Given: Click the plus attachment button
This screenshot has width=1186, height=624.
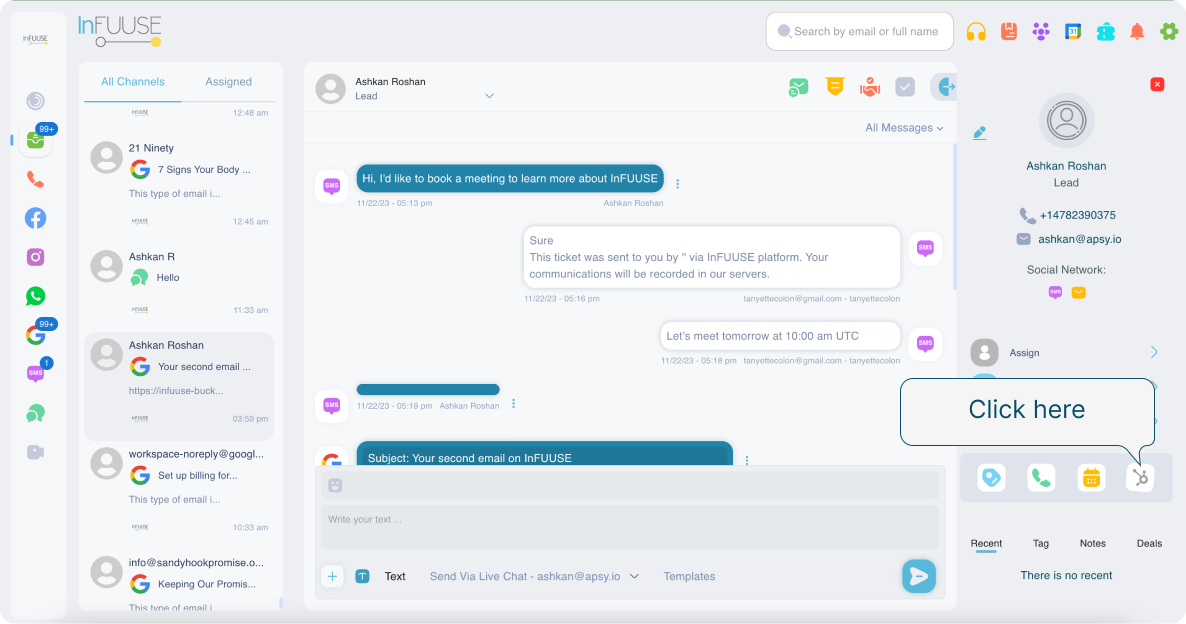Looking at the screenshot, I should [332, 576].
